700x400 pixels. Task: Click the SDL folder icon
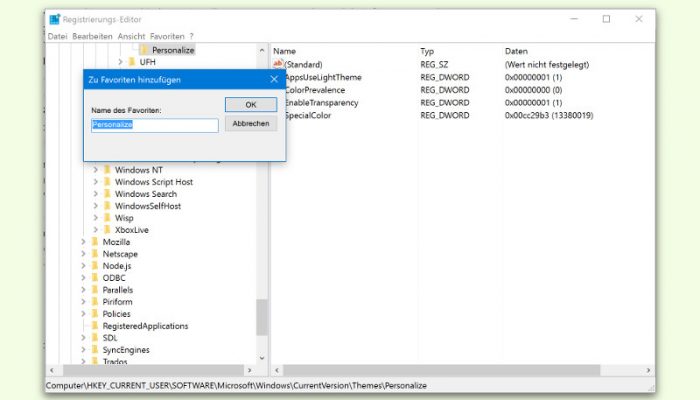coord(95,338)
